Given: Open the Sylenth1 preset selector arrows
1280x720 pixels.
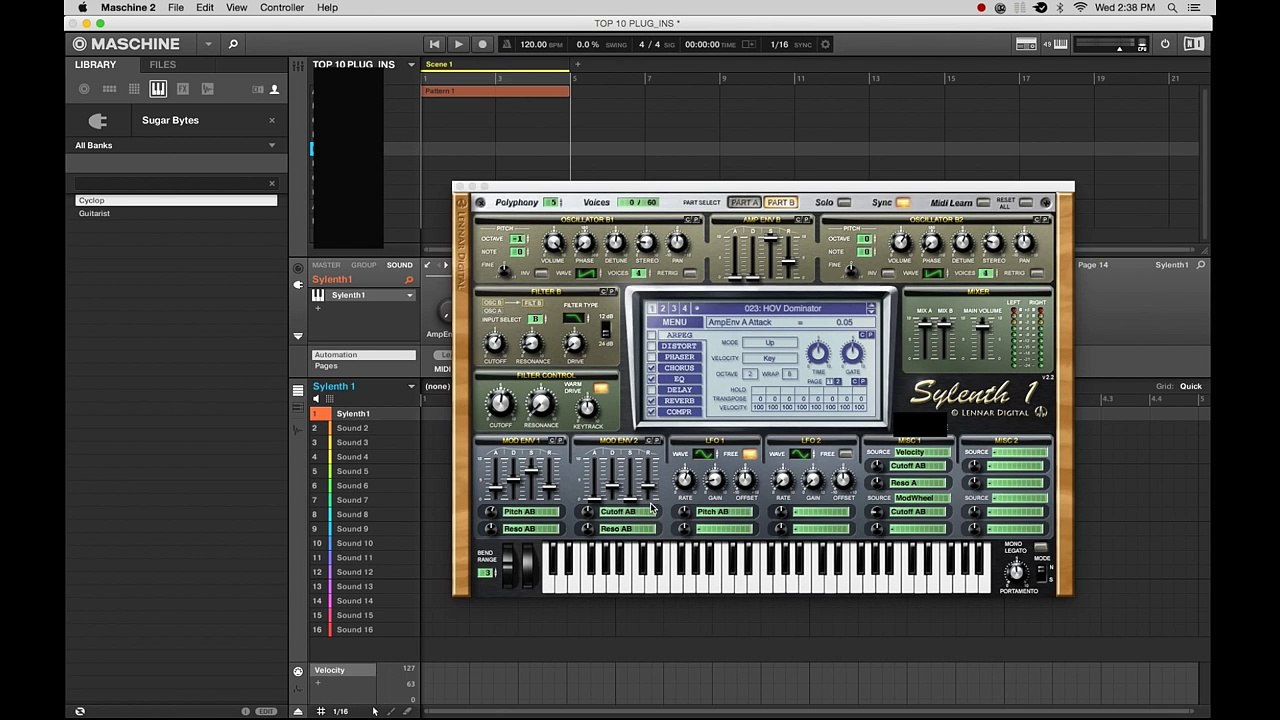Looking at the screenshot, I should coord(871,309).
